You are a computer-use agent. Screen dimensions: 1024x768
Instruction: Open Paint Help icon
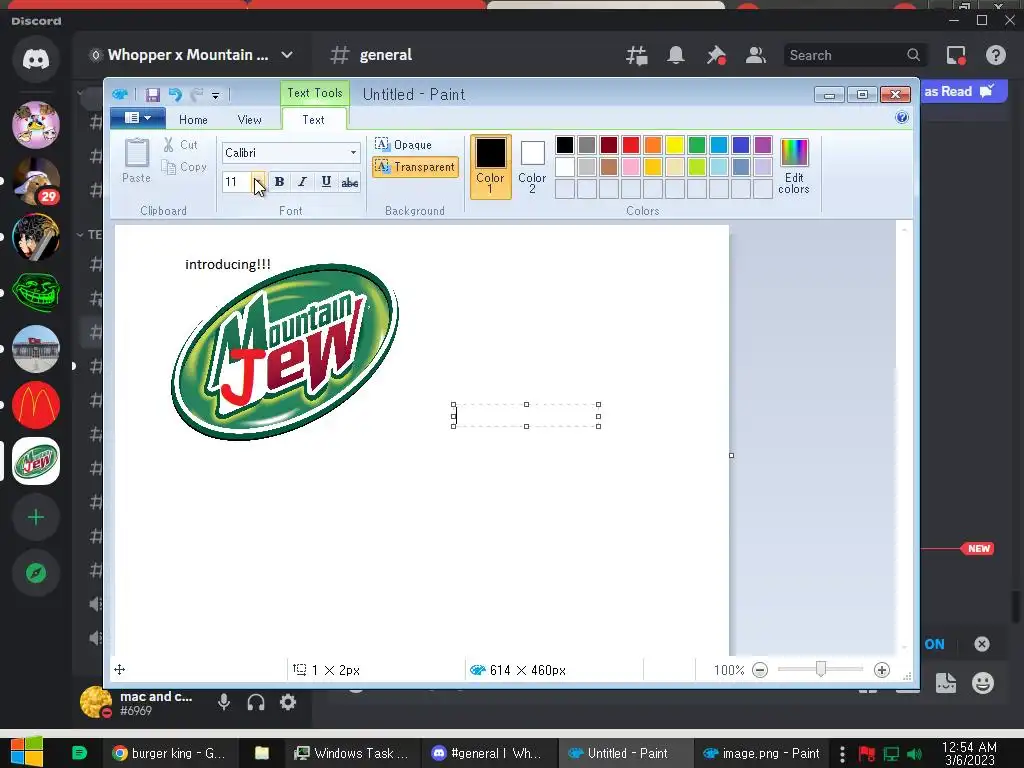pos(902,118)
